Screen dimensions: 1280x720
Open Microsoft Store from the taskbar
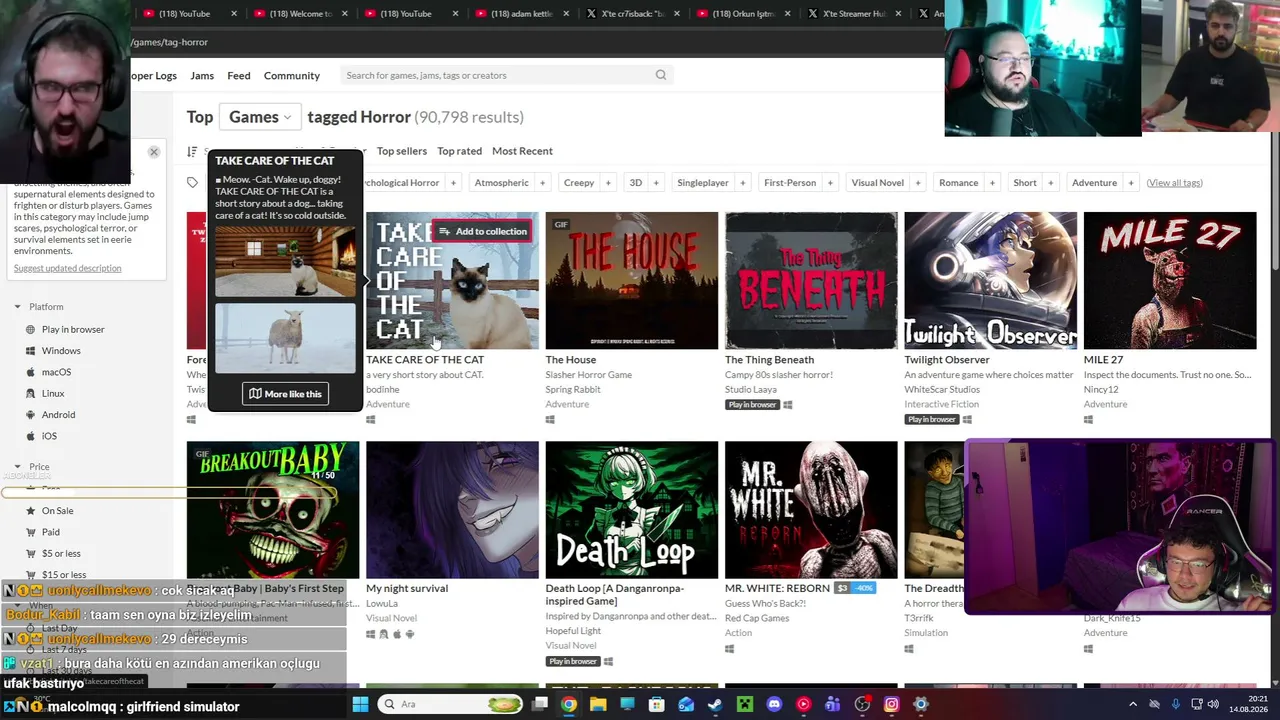(x=657, y=704)
